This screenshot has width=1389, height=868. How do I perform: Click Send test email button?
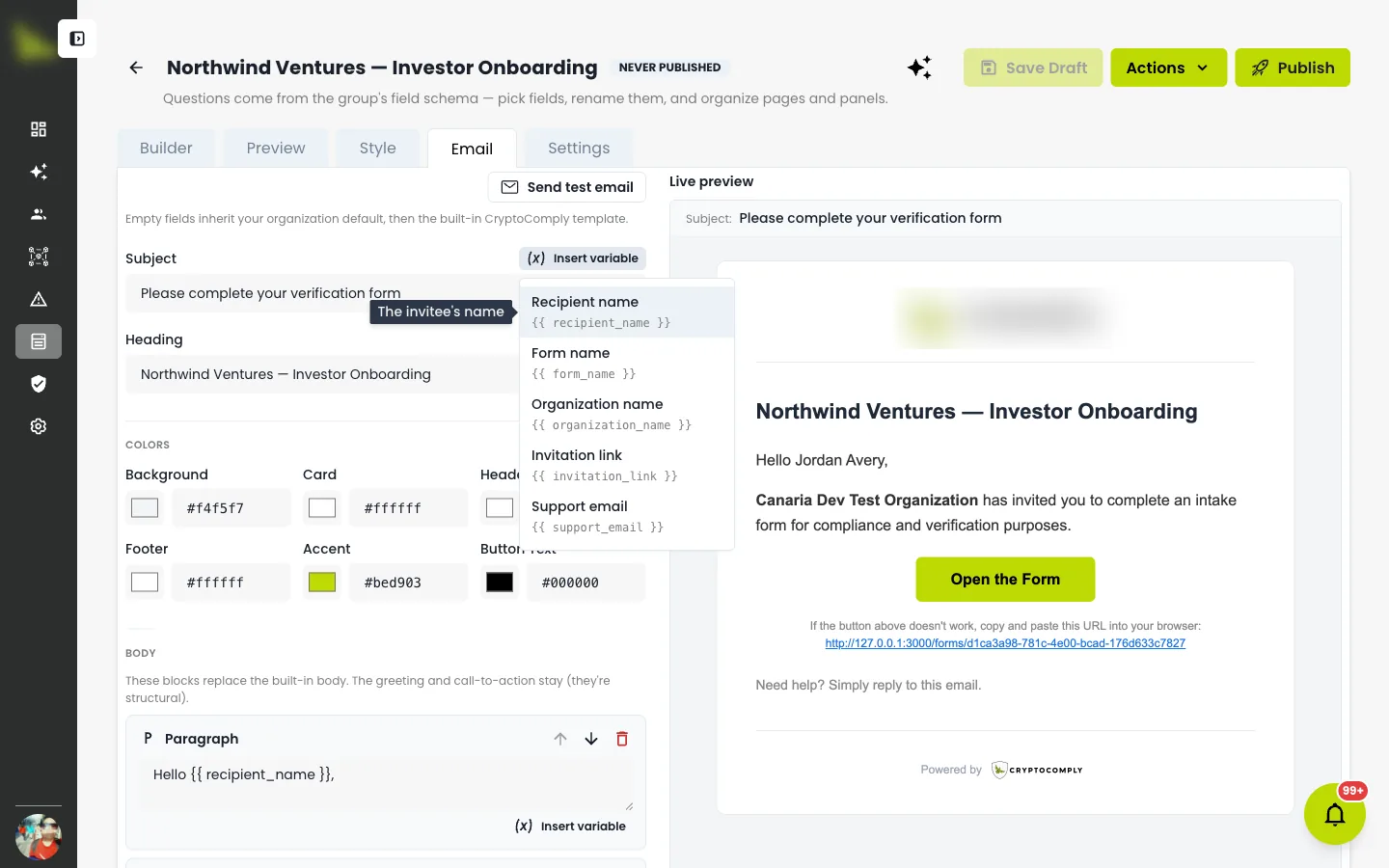(567, 187)
